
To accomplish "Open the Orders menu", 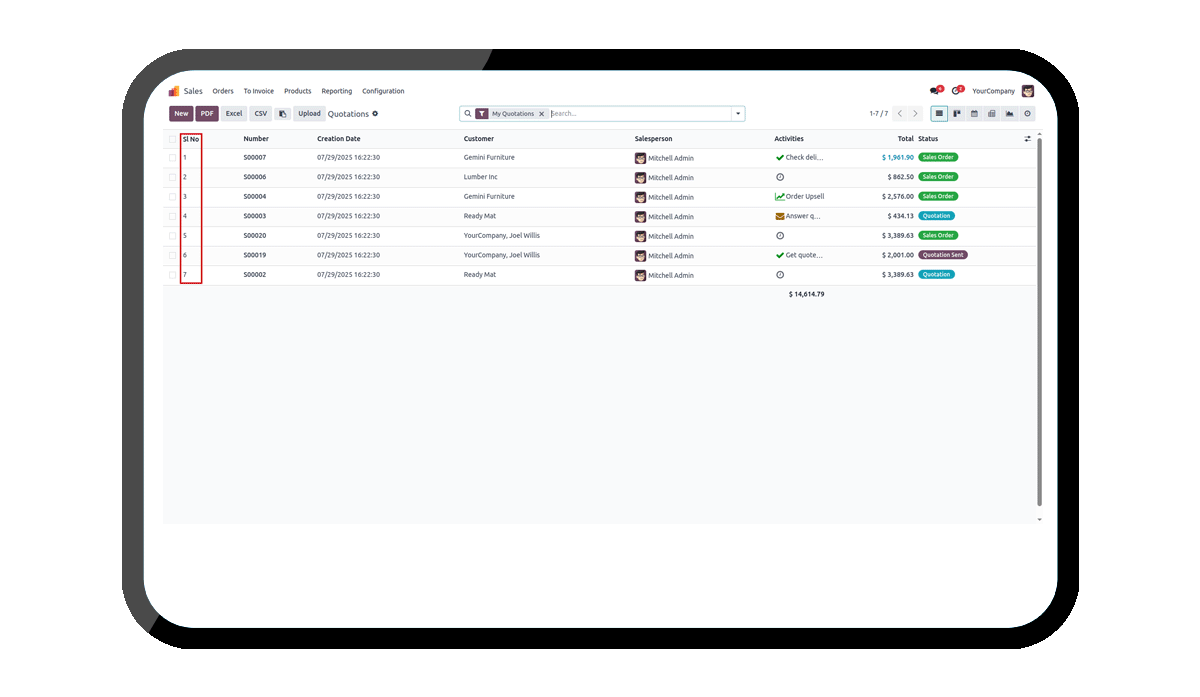I will (223, 91).
